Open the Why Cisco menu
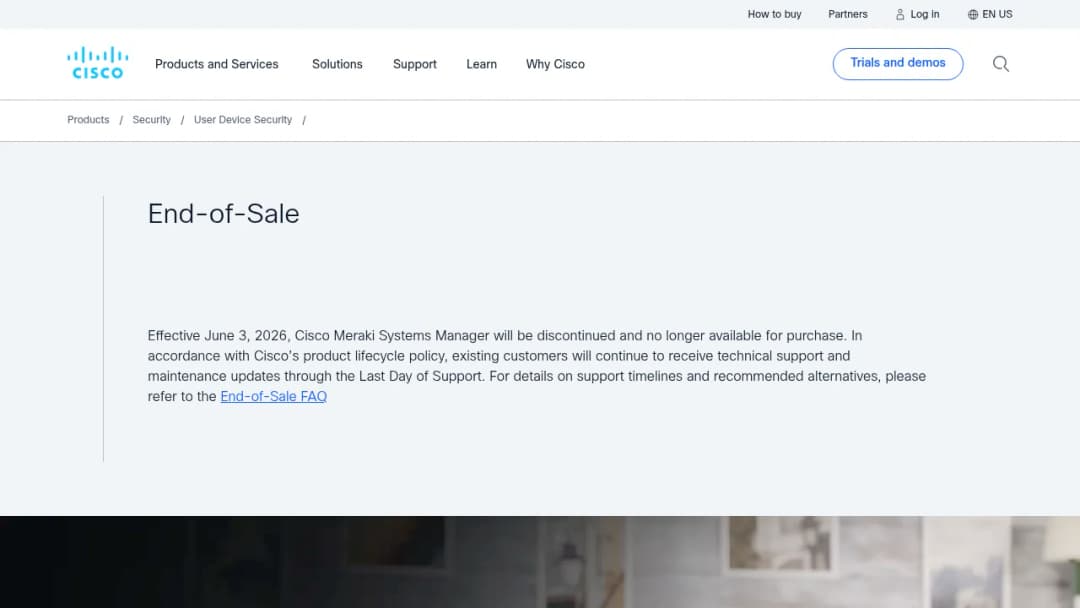Viewport: 1080px width, 608px height. [555, 64]
